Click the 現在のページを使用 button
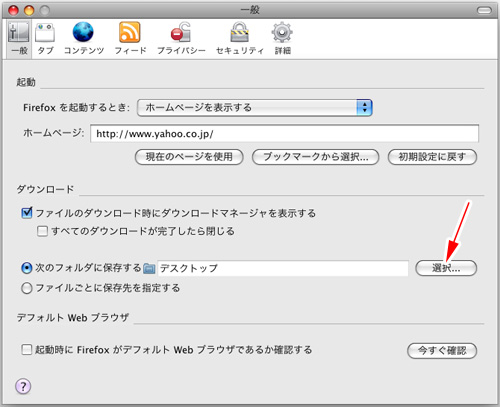Image resolution: width=500 pixels, height=407 pixels. click(x=189, y=157)
